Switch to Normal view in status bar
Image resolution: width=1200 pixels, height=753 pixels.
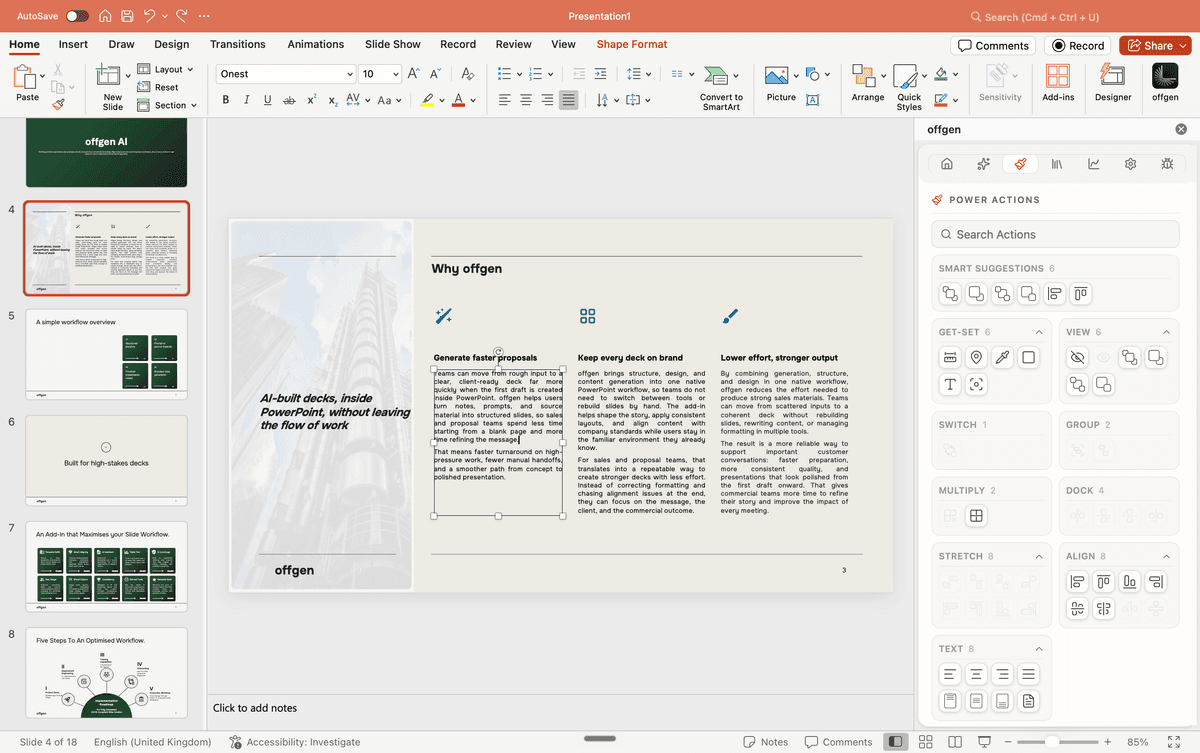pos(896,742)
